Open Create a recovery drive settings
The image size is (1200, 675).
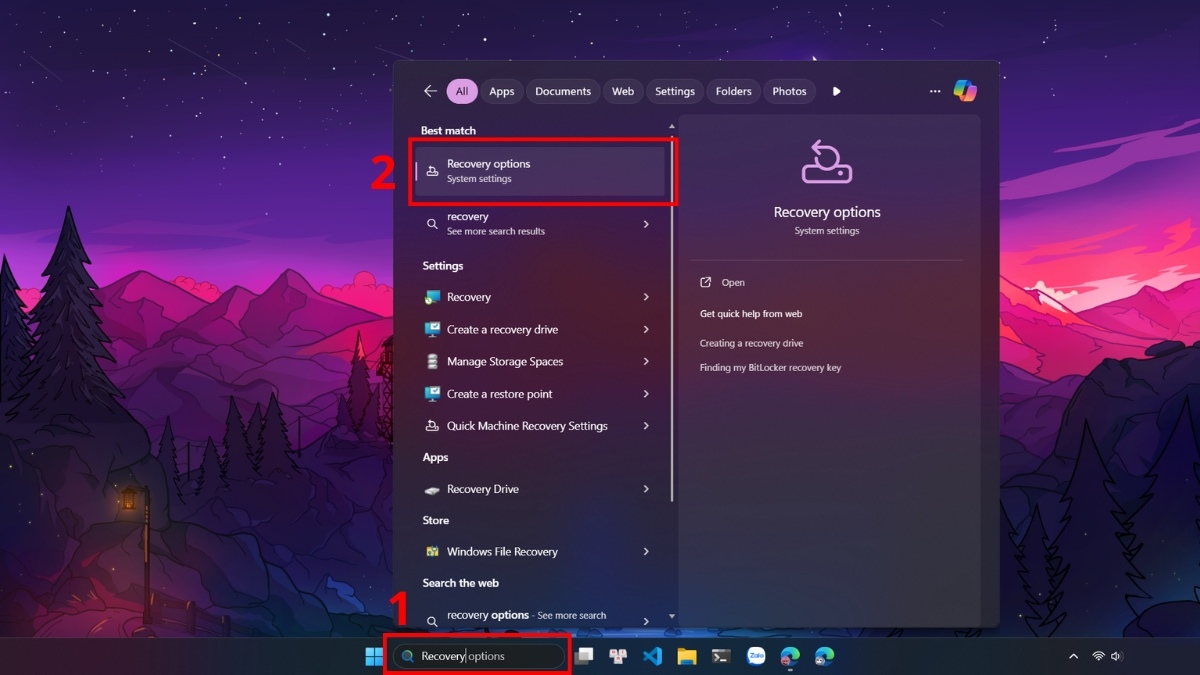coord(501,329)
